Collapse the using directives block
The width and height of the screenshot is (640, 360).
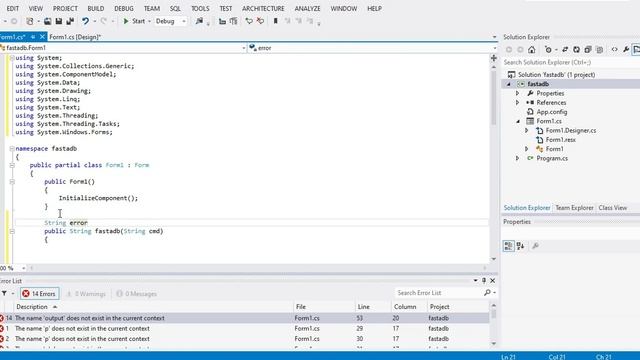click(12, 58)
